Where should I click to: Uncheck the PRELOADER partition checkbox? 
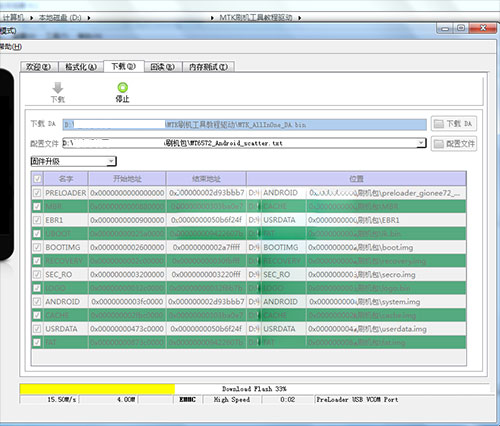[x=37, y=193]
